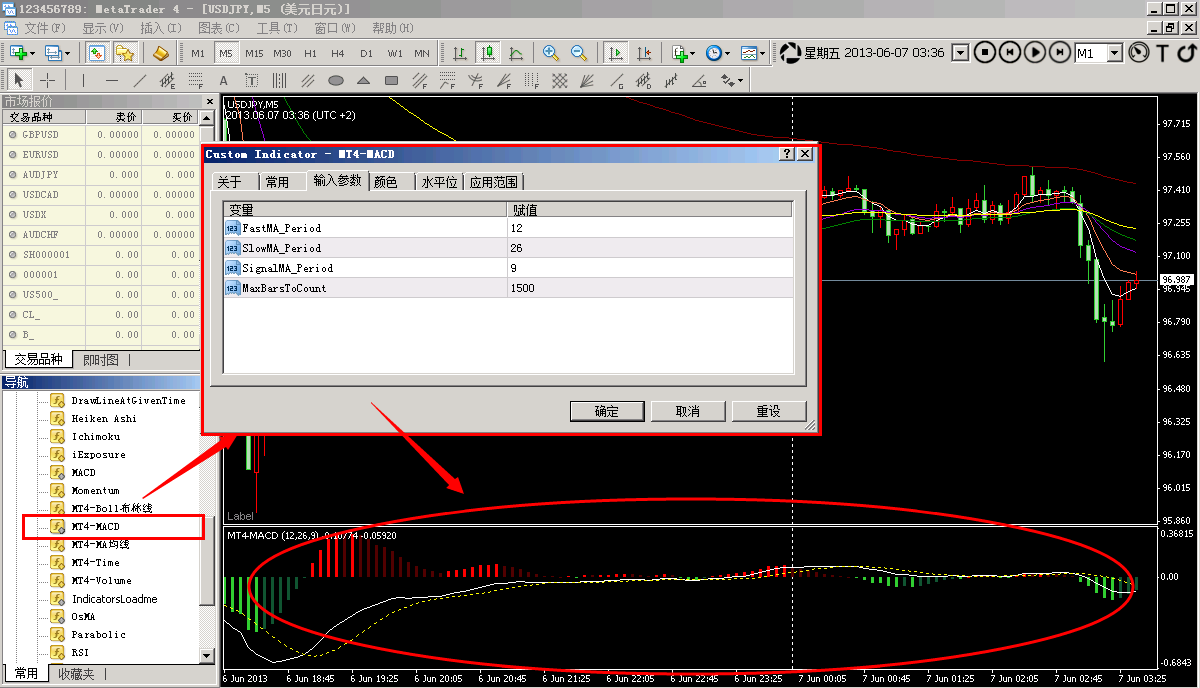This screenshot has width=1200, height=688.
Task: Select the ellipse drawing tool
Action: coord(336,81)
